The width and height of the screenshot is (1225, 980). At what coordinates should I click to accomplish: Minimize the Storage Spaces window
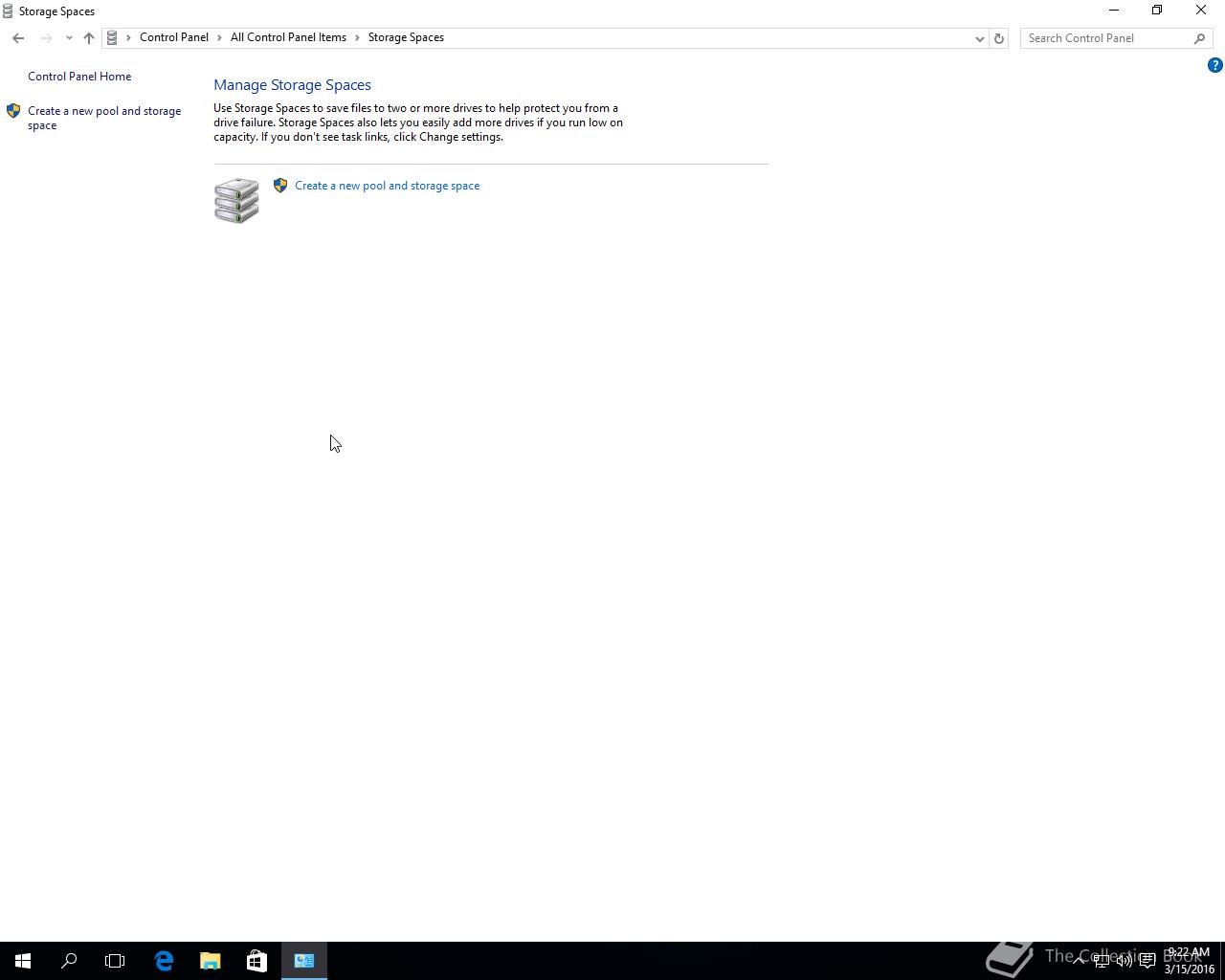pos(1113,11)
